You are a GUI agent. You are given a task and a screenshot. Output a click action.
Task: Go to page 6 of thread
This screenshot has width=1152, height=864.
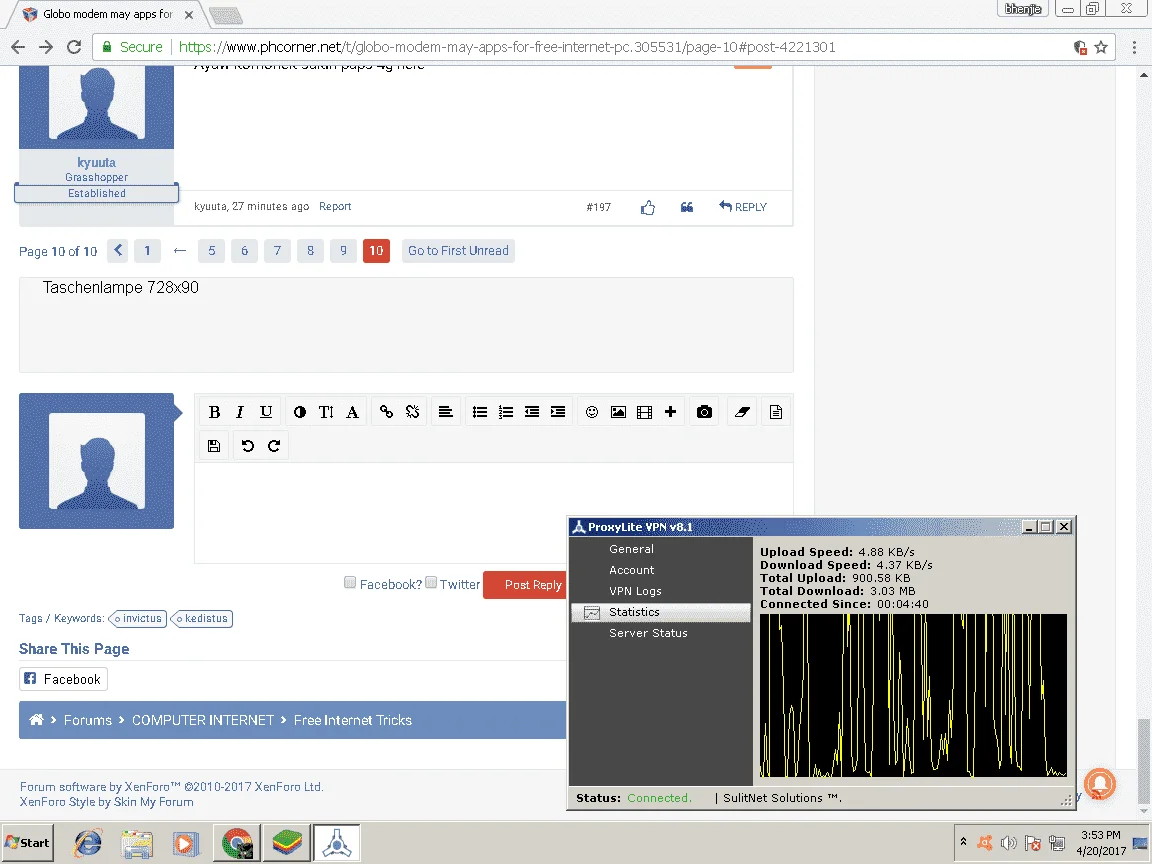[x=245, y=251]
